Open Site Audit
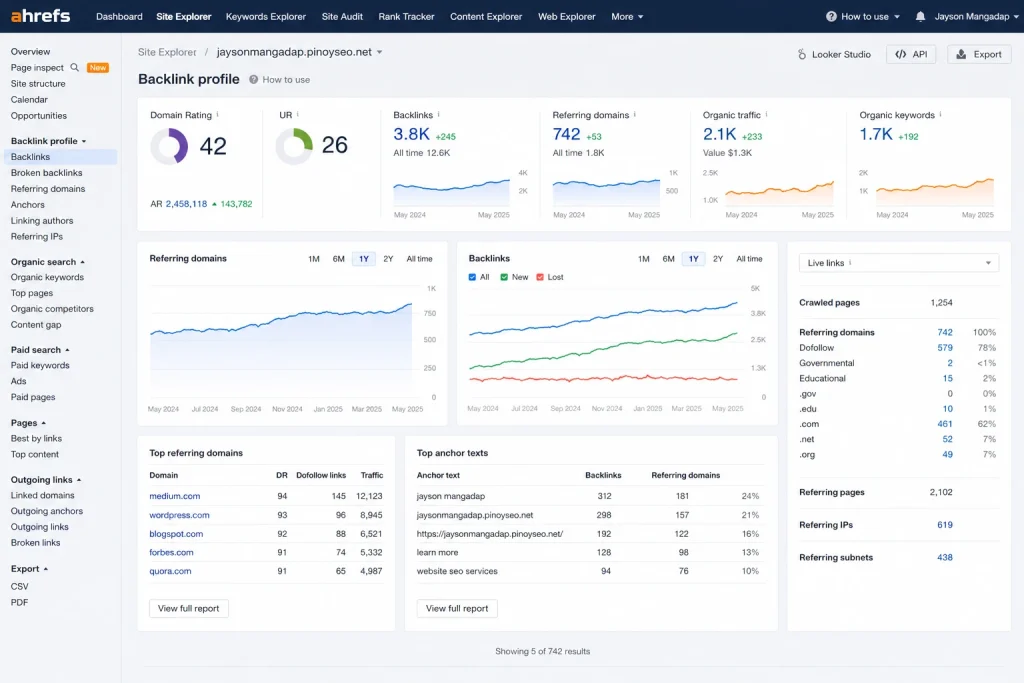 click(x=342, y=16)
